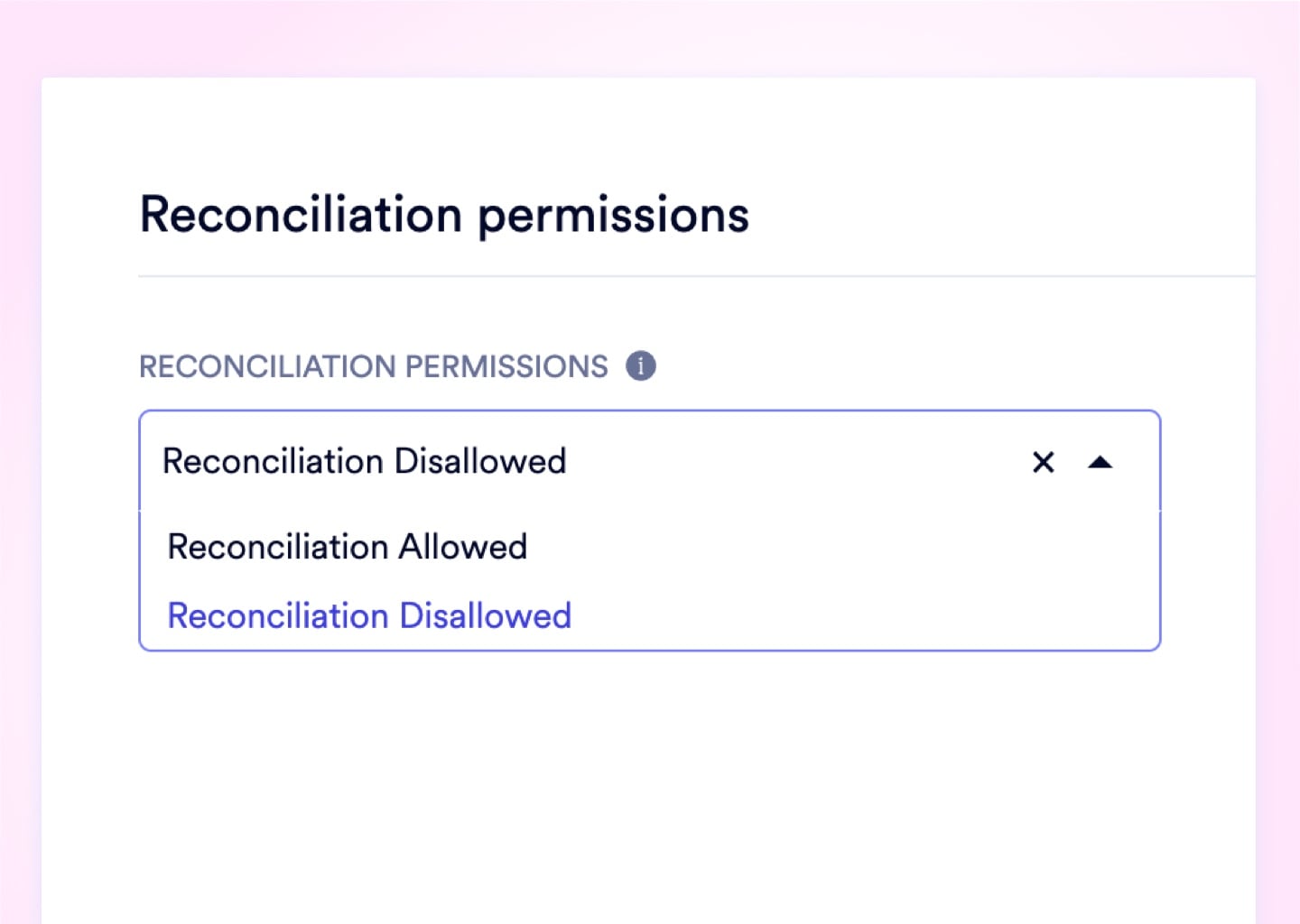Show help for reconciliation permissions info icon
Viewport: 1300px width, 924px height.
click(x=641, y=366)
